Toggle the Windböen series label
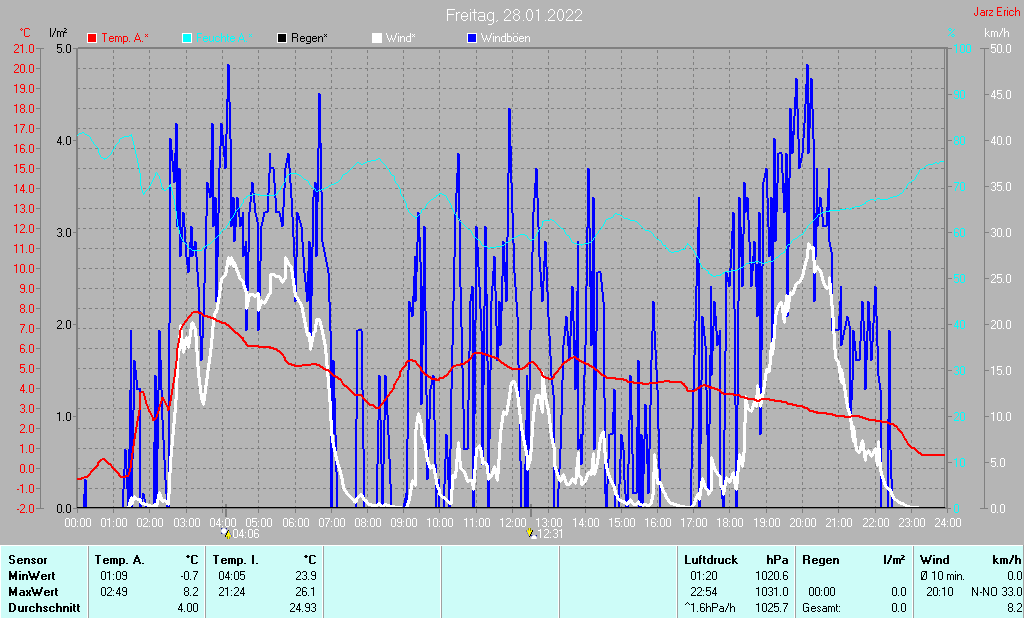The height and width of the screenshot is (618, 1024). (x=506, y=38)
